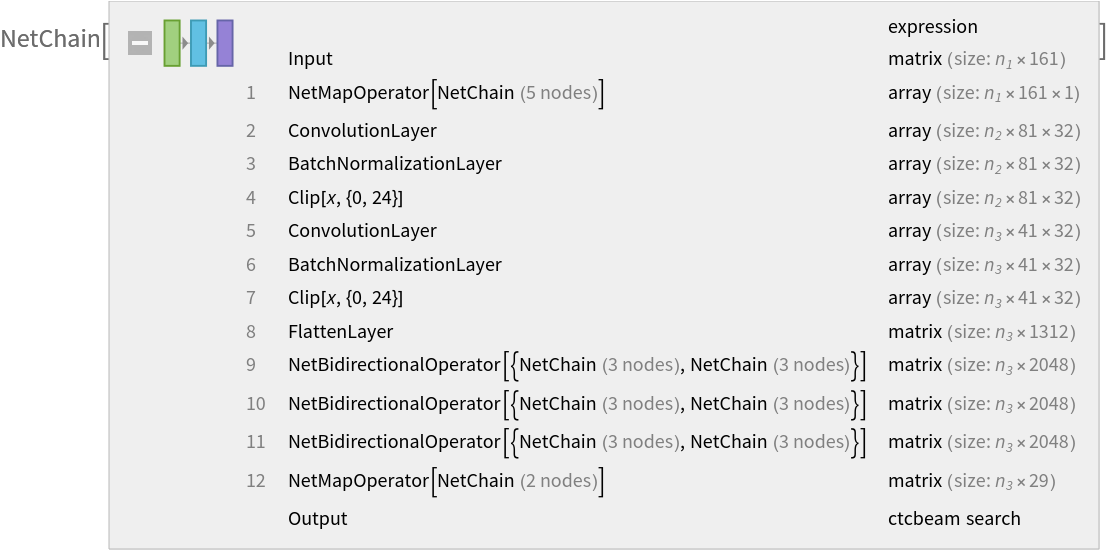Select the Clip layer in row 7

tap(345, 298)
